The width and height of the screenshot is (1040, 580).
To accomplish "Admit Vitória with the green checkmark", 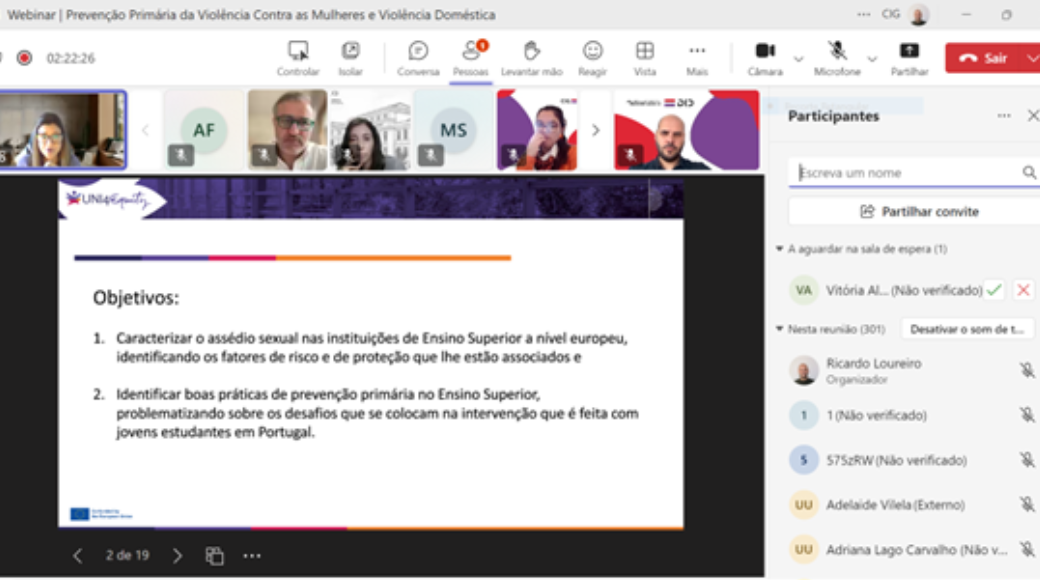I will [x=993, y=290].
